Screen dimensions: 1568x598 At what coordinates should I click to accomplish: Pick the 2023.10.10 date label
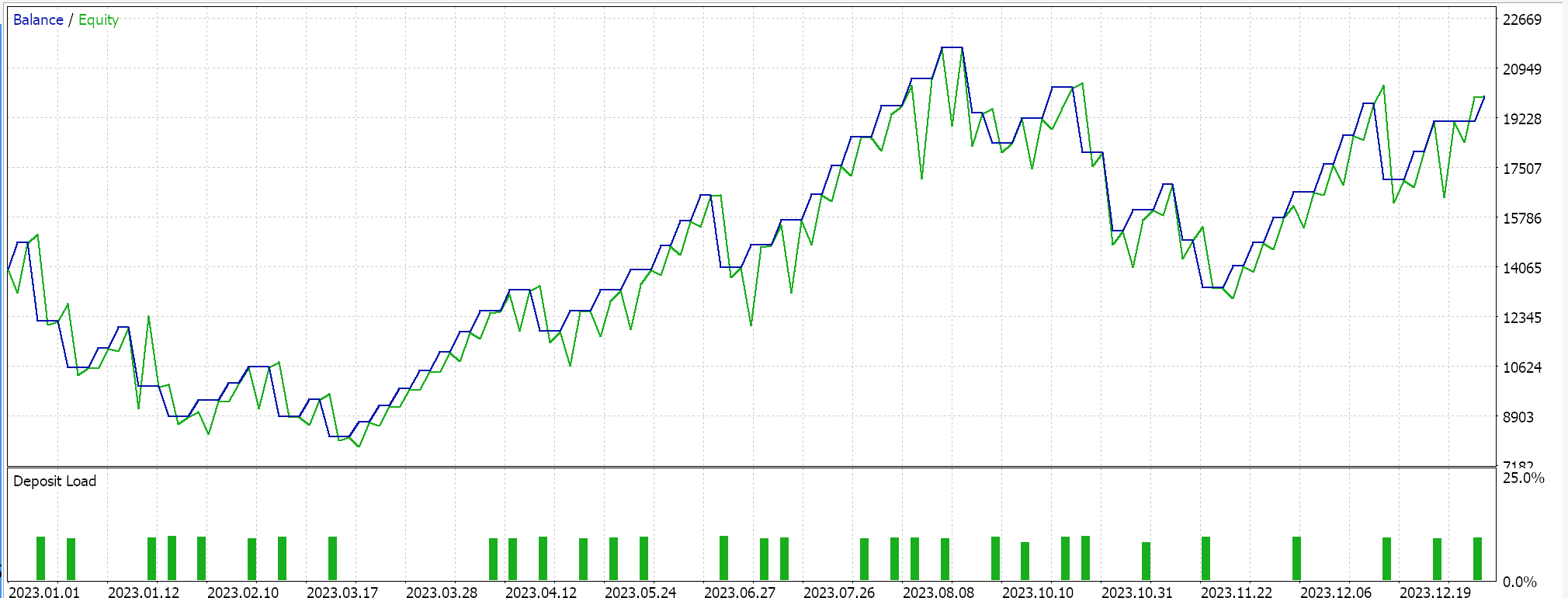tap(1038, 592)
